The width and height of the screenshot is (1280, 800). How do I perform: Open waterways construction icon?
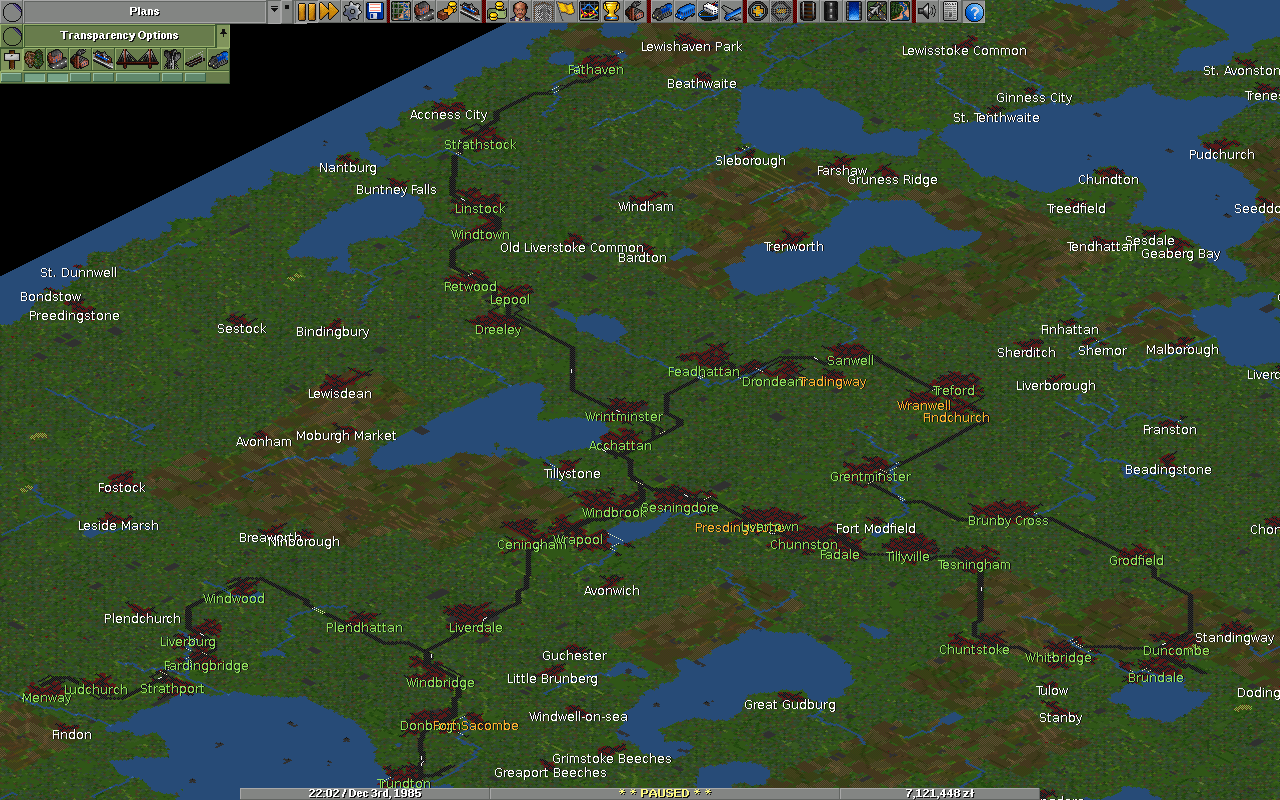pyautogui.click(x=854, y=12)
